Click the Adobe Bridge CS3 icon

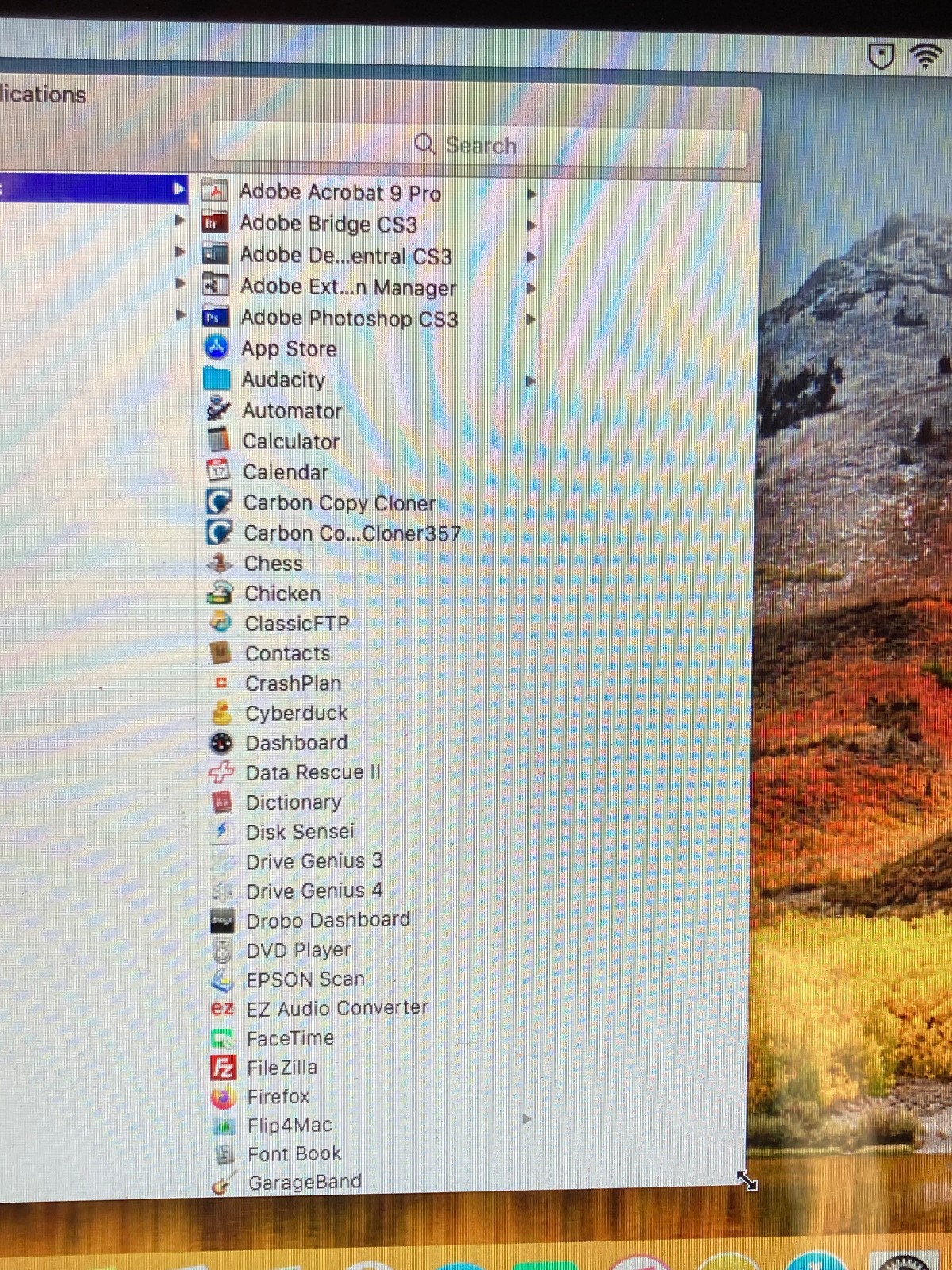[x=215, y=223]
